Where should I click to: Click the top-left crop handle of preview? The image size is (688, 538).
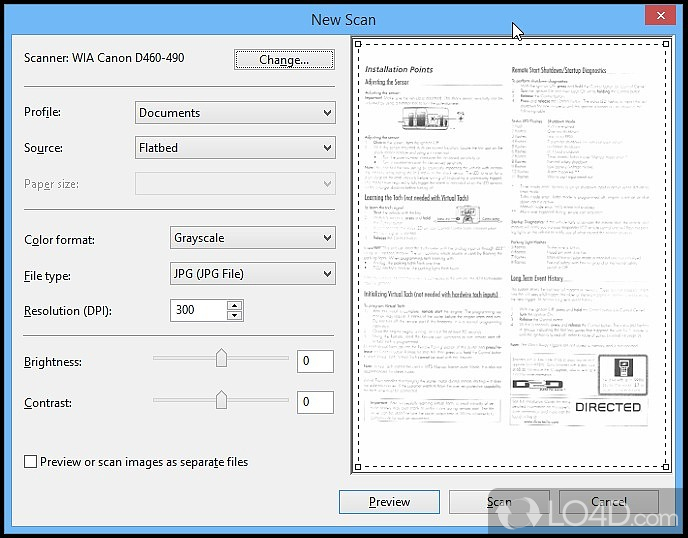pos(358,44)
